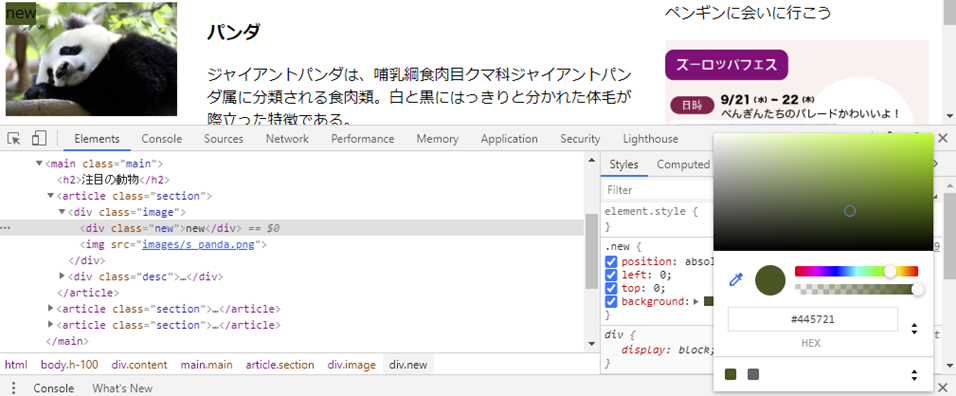The width and height of the screenshot is (956, 396).
Task: Switch color format using HEX arrows
Action: point(914,329)
